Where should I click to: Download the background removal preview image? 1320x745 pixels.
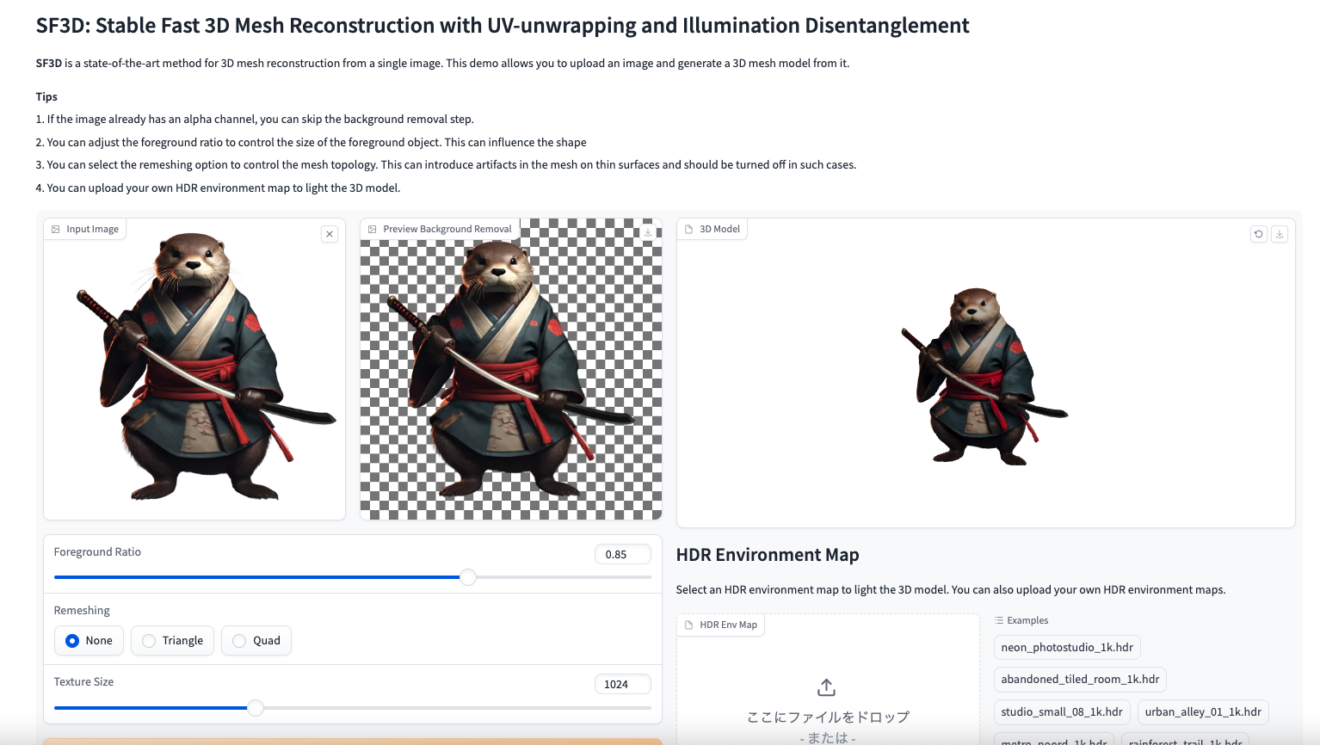pyautogui.click(x=648, y=232)
